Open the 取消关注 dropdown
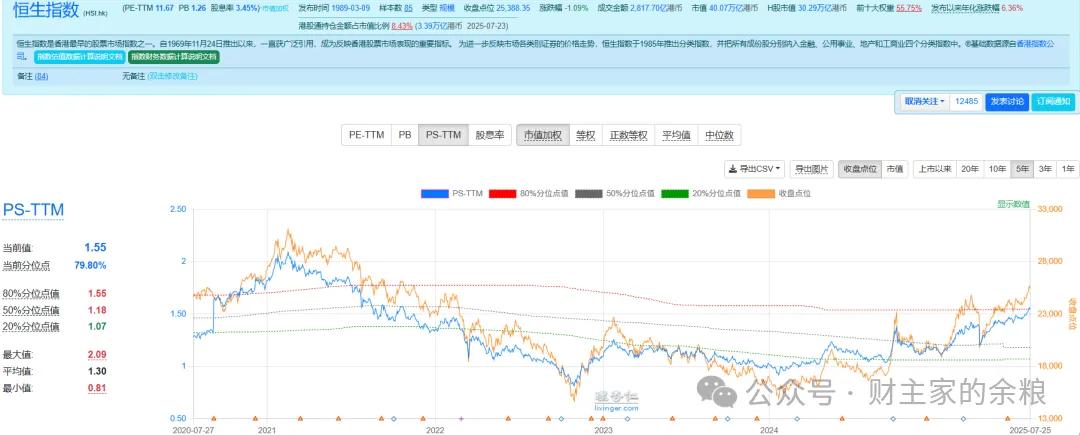Screen dimensions: 1080x435 pos(924,101)
